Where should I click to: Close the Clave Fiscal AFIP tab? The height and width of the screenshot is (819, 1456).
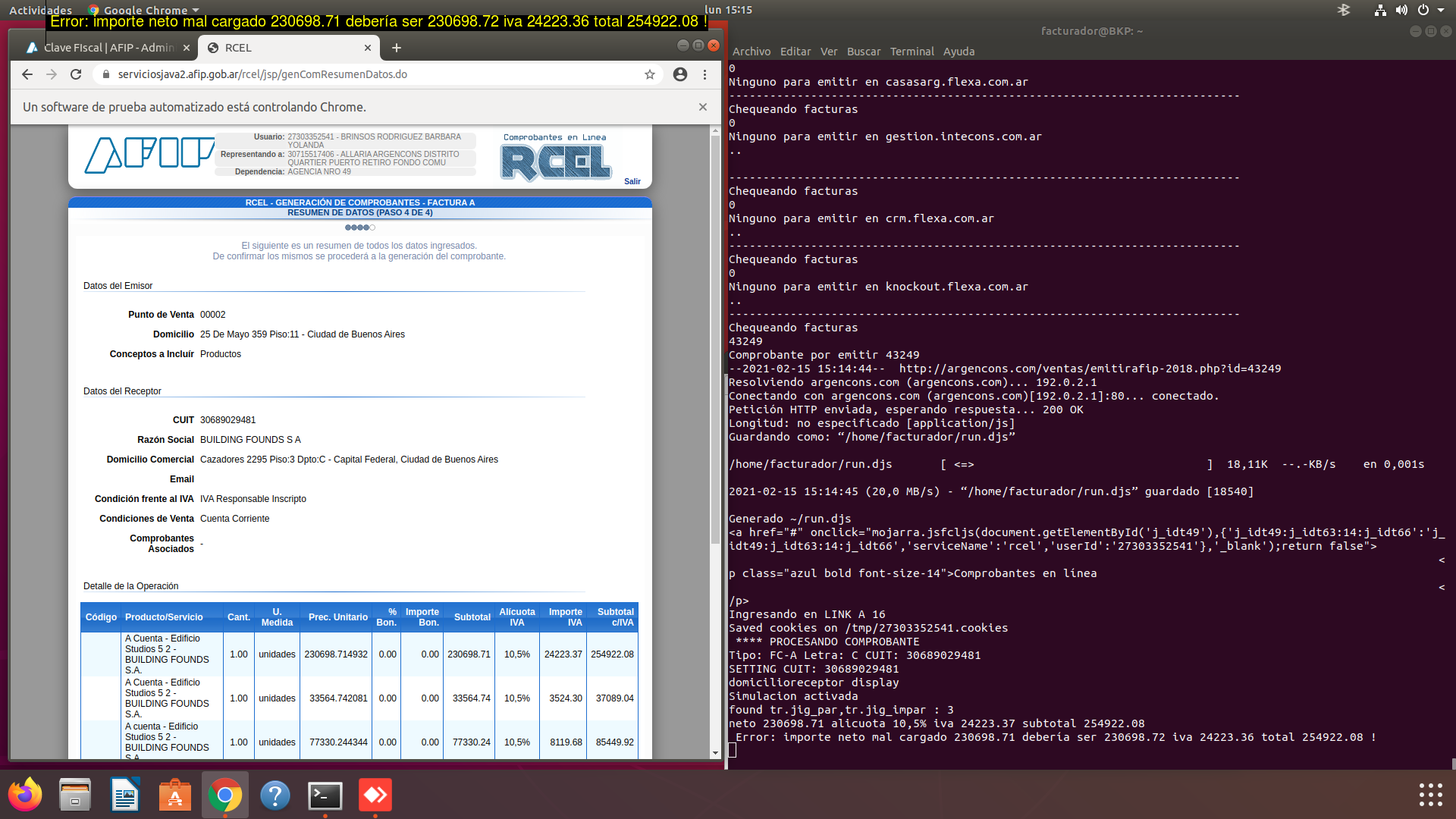pos(187,48)
